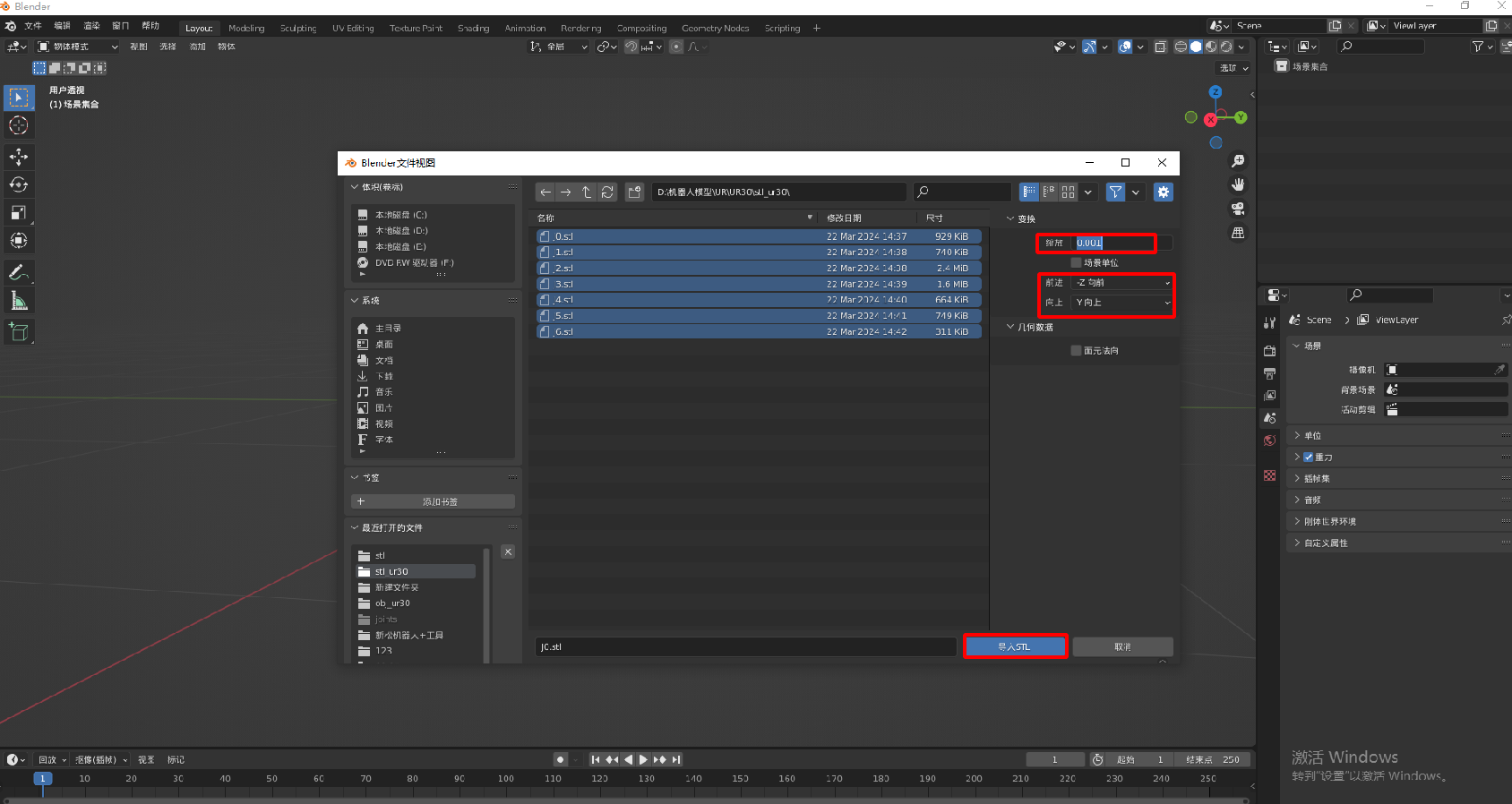Click the 取消 button
The height and width of the screenshot is (804, 1512).
1122,646
